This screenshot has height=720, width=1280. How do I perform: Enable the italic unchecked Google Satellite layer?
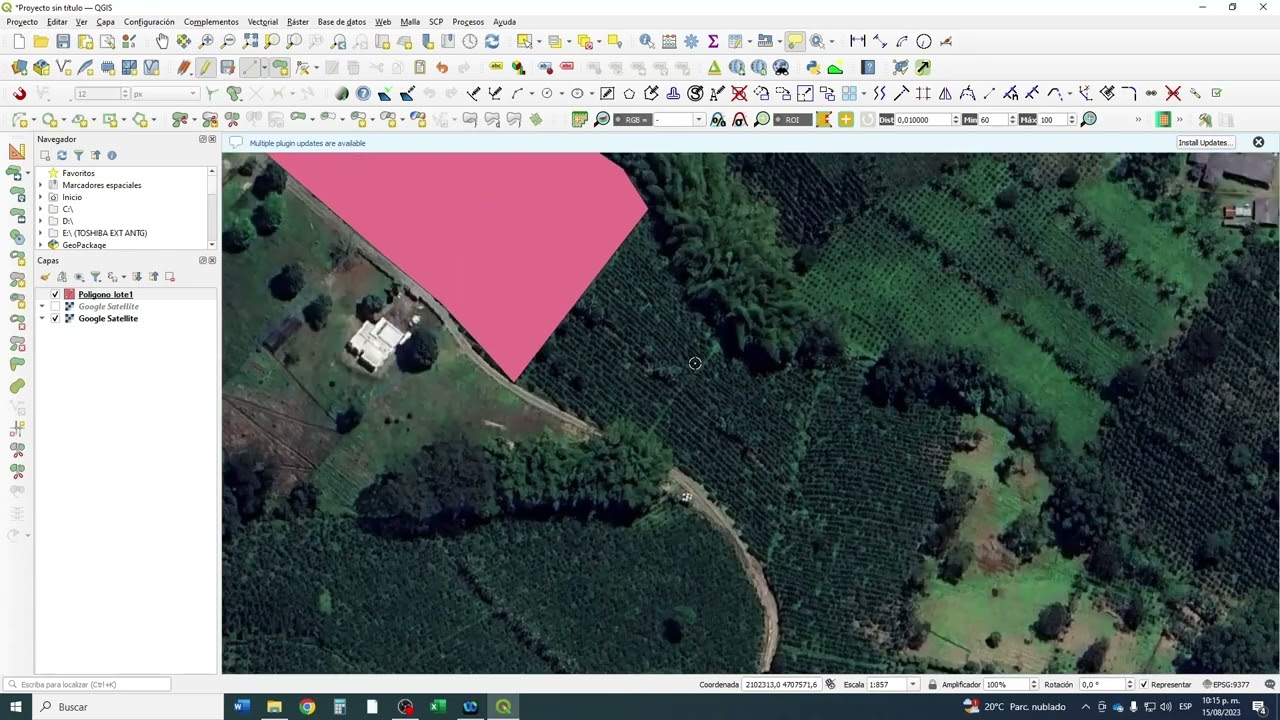tap(55, 306)
